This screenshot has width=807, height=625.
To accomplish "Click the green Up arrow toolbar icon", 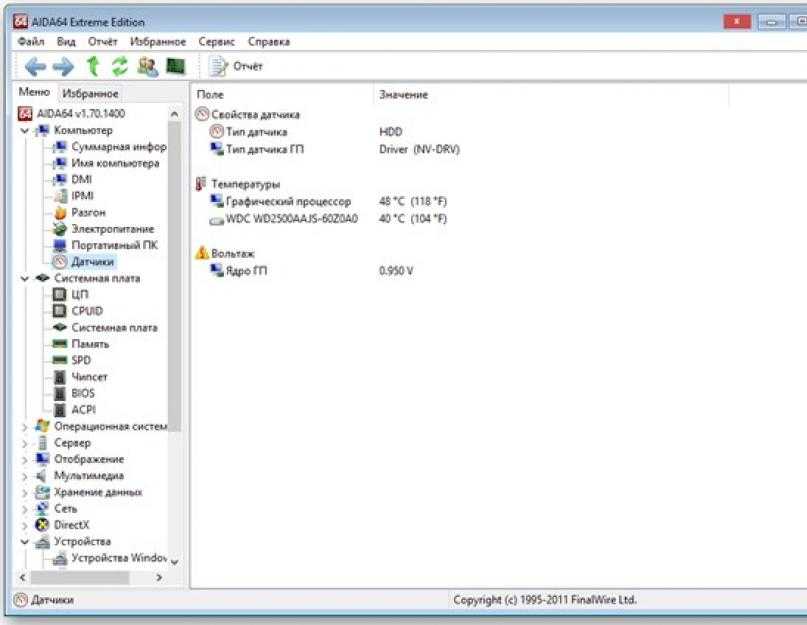I will (93, 66).
